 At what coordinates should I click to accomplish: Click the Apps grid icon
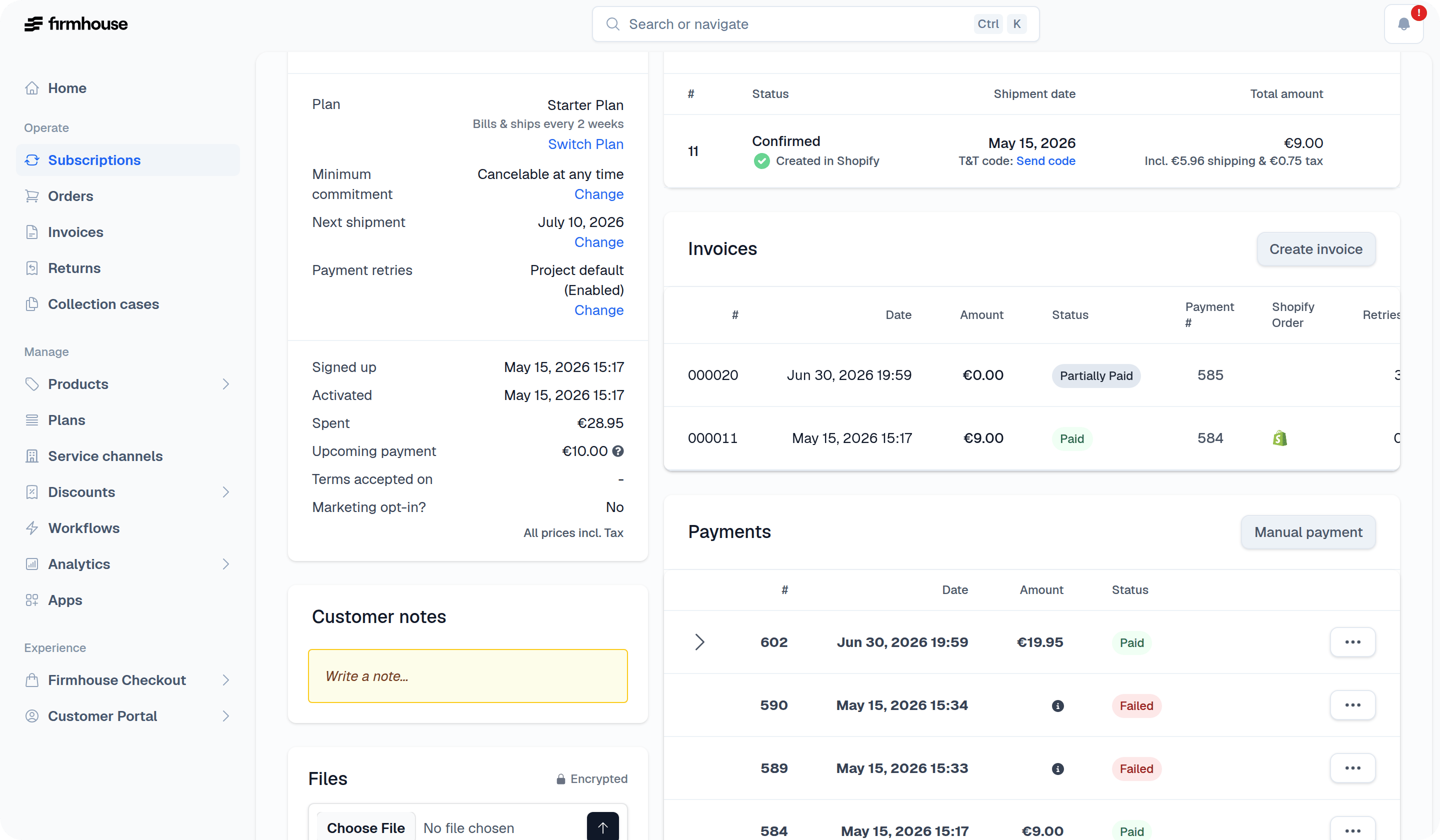(x=32, y=600)
